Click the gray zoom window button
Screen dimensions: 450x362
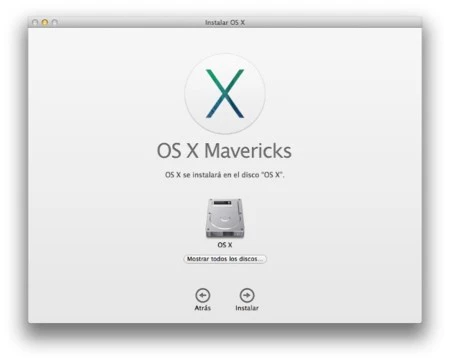pos(55,22)
